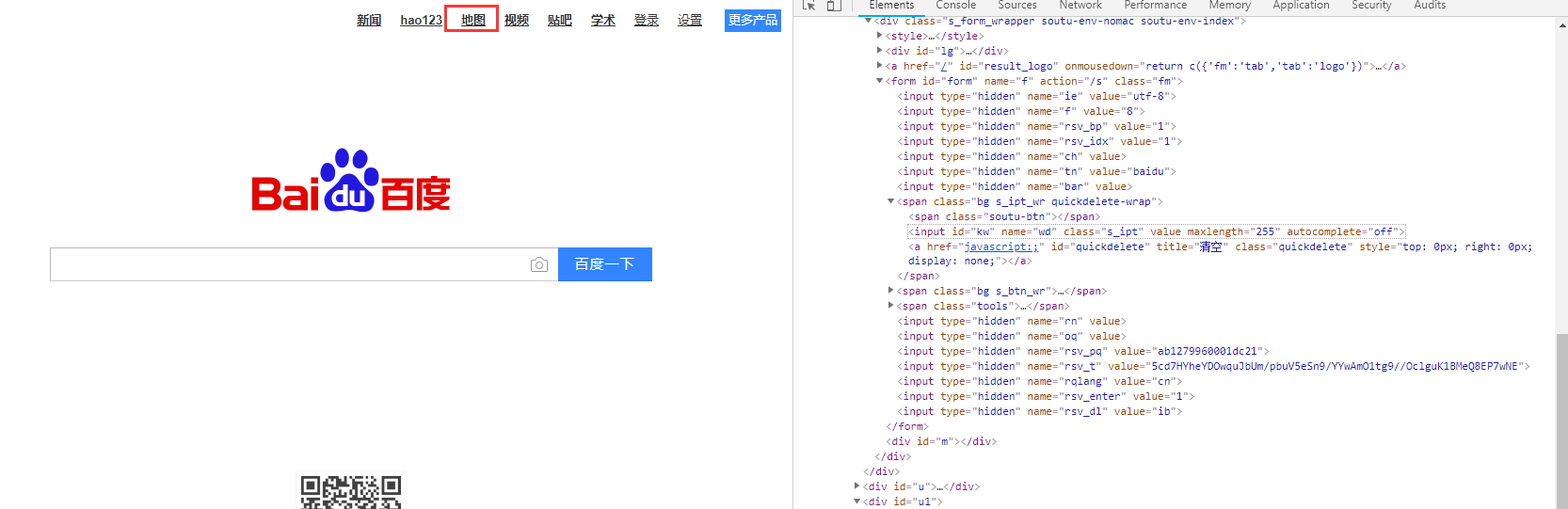This screenshot has height=509, width=1568.
Task: Expand the style node
Action: (879, 36)
